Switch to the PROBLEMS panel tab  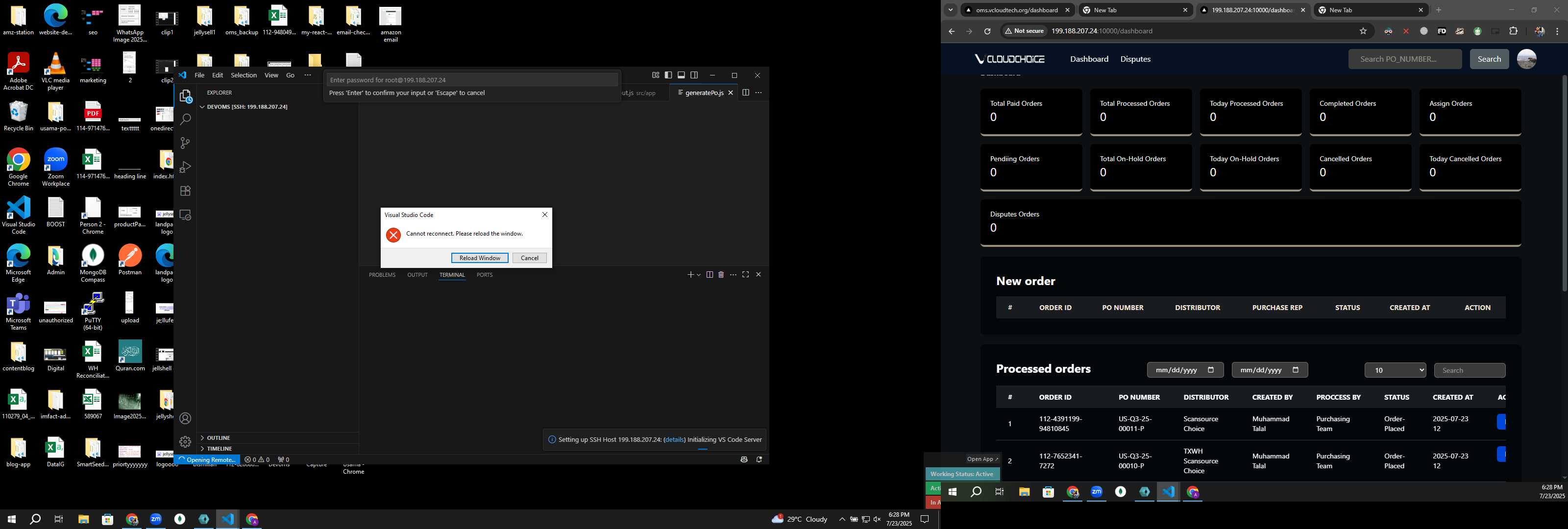(382, 275)
